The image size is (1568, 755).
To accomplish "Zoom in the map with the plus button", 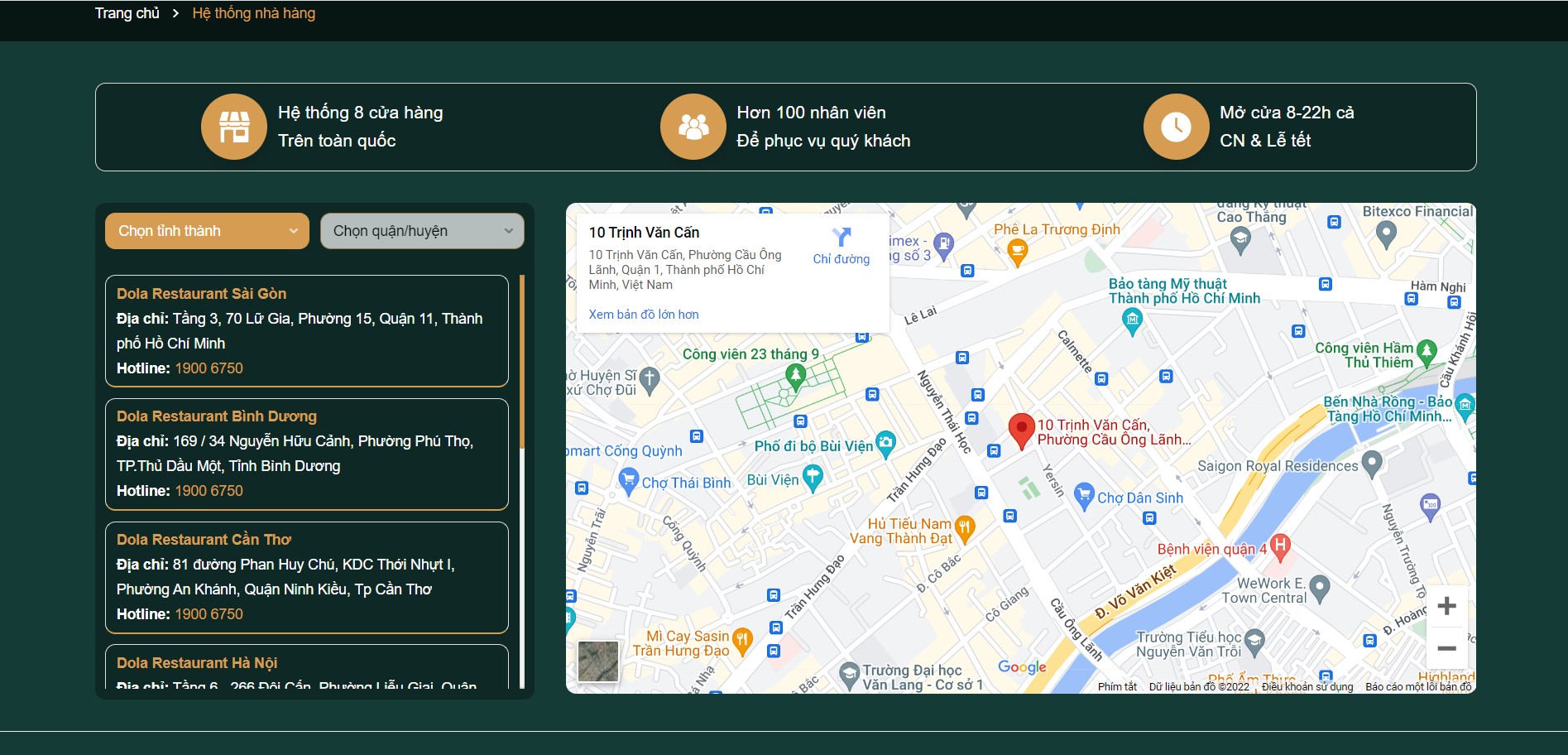I will pyautogui.click(x=1446, y=606).
